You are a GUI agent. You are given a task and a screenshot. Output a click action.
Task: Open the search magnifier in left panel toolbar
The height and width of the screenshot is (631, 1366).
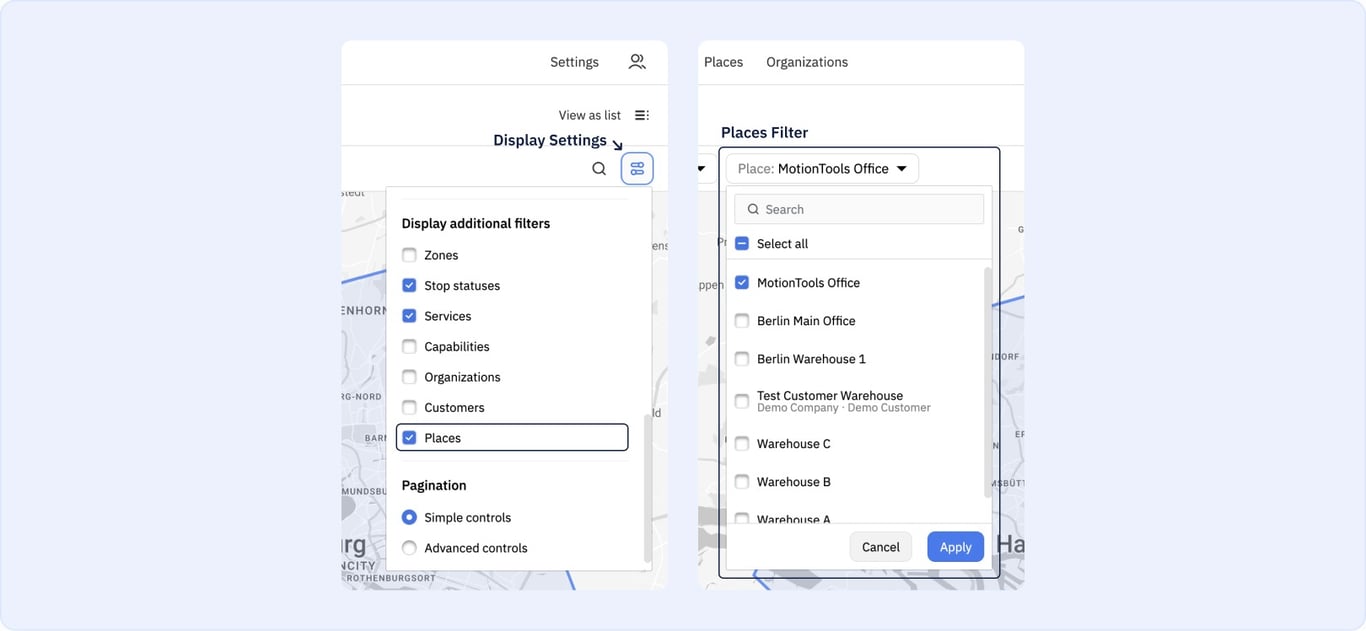coord(599,169)
